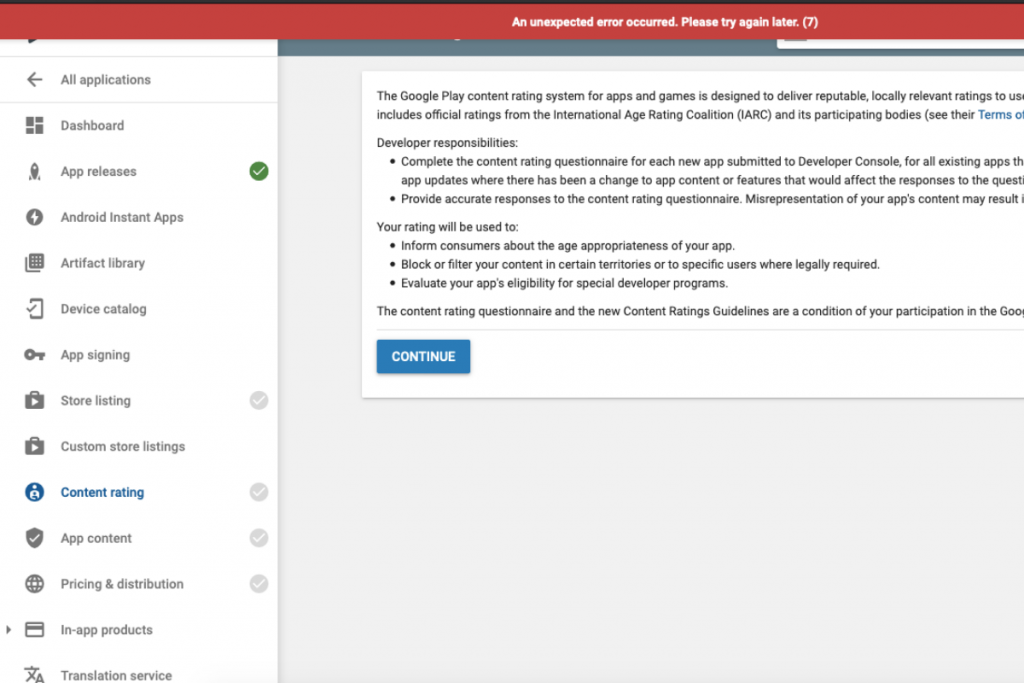Click grey checkmark next to Store listing
Image resolution: width=1024 pixels, height=683 pixels.
[259, 401]
